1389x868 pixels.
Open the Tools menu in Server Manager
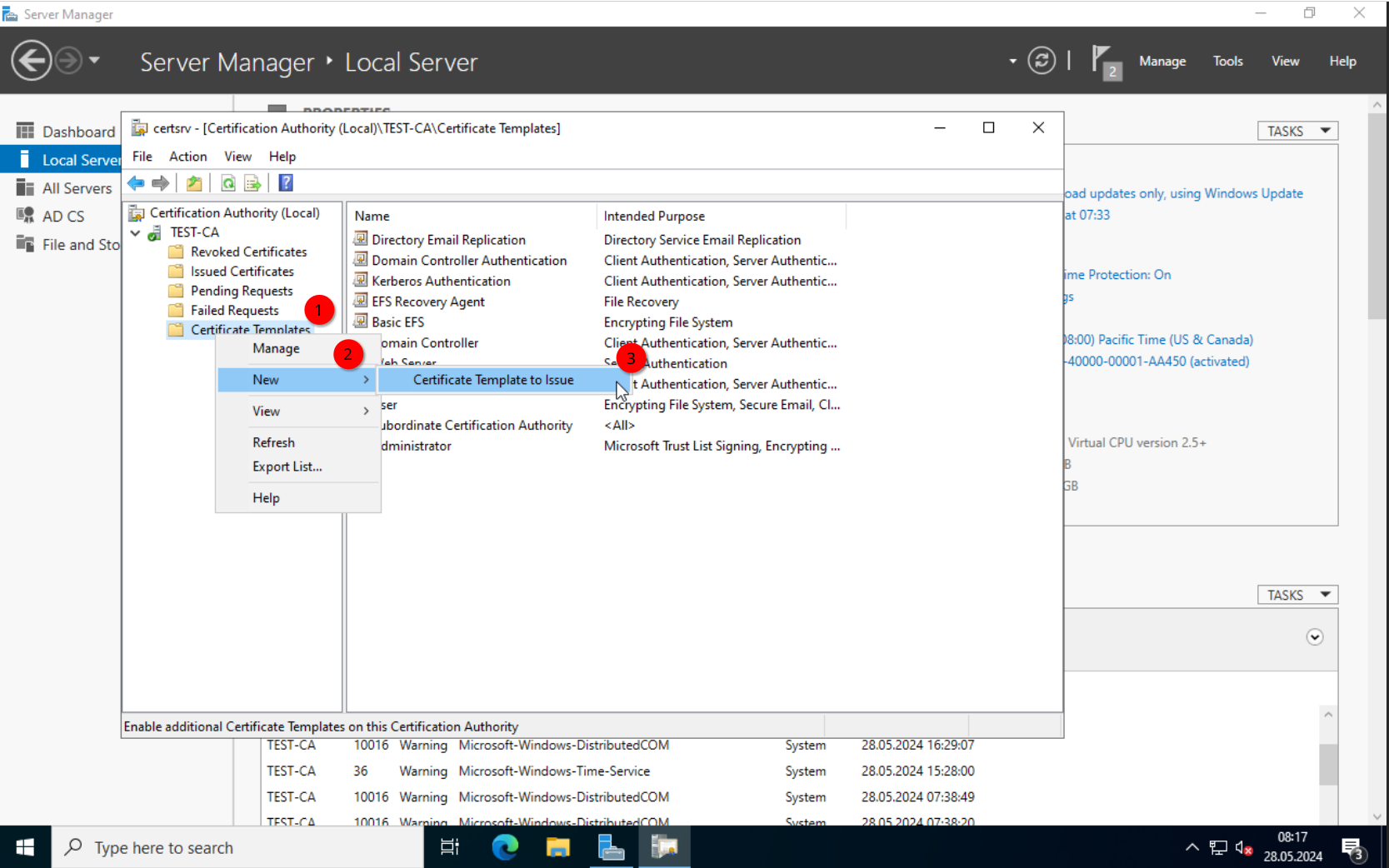1227,61
